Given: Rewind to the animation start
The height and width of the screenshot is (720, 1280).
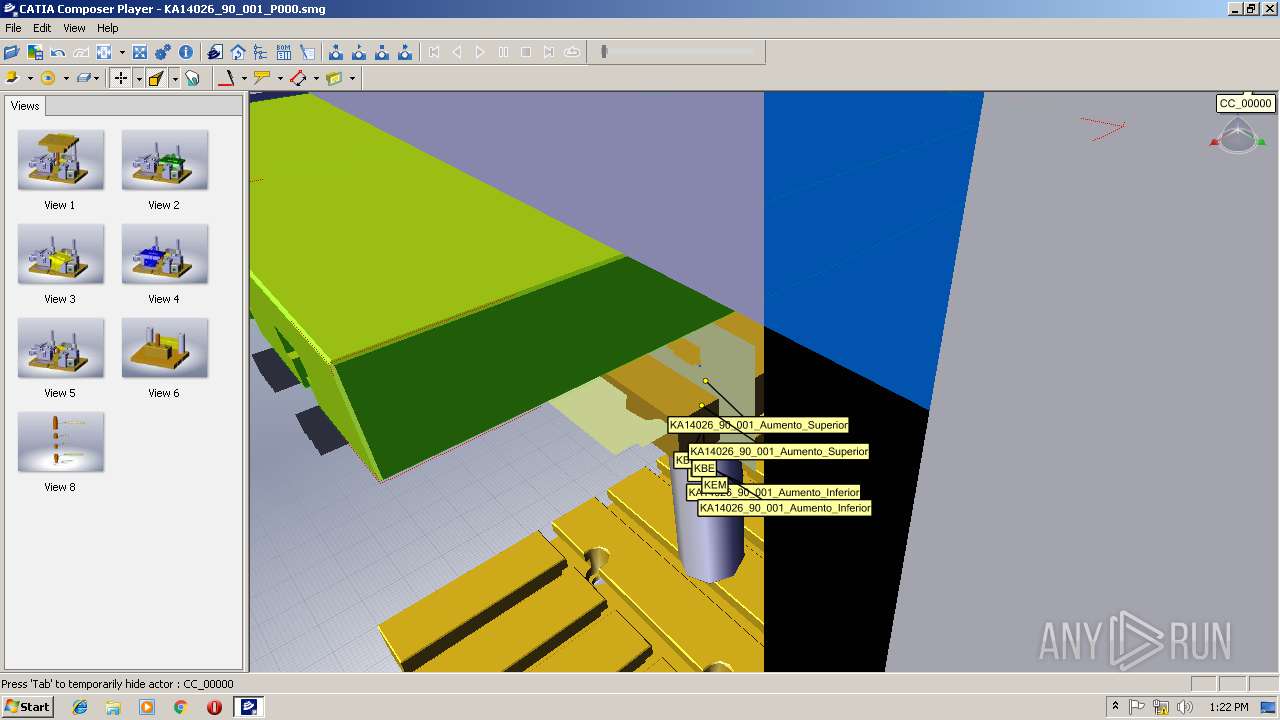Looking at the screenshot, I should pyautogui.click(x=434, y=52).
